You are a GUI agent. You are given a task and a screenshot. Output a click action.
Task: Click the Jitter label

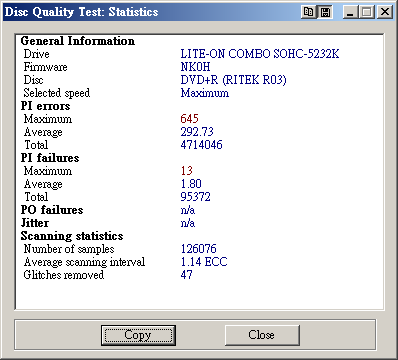click(35, 223)
